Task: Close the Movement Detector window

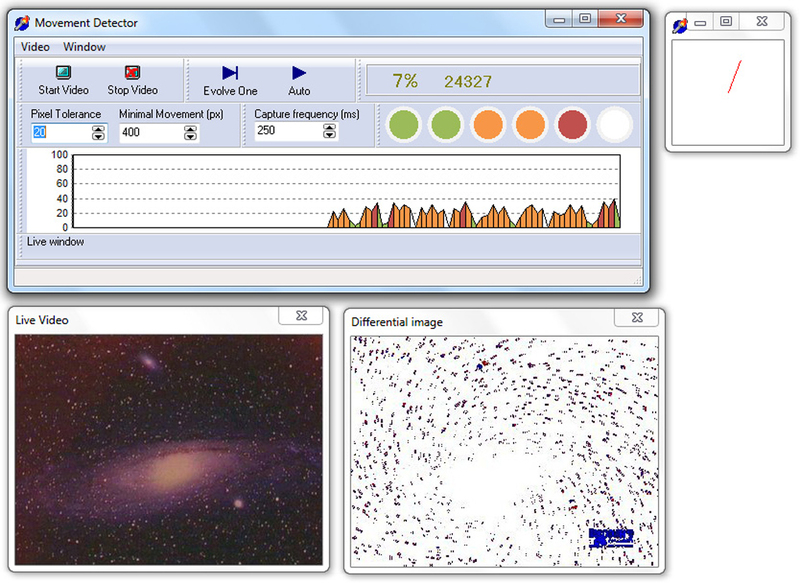Action: pos(620,19)
